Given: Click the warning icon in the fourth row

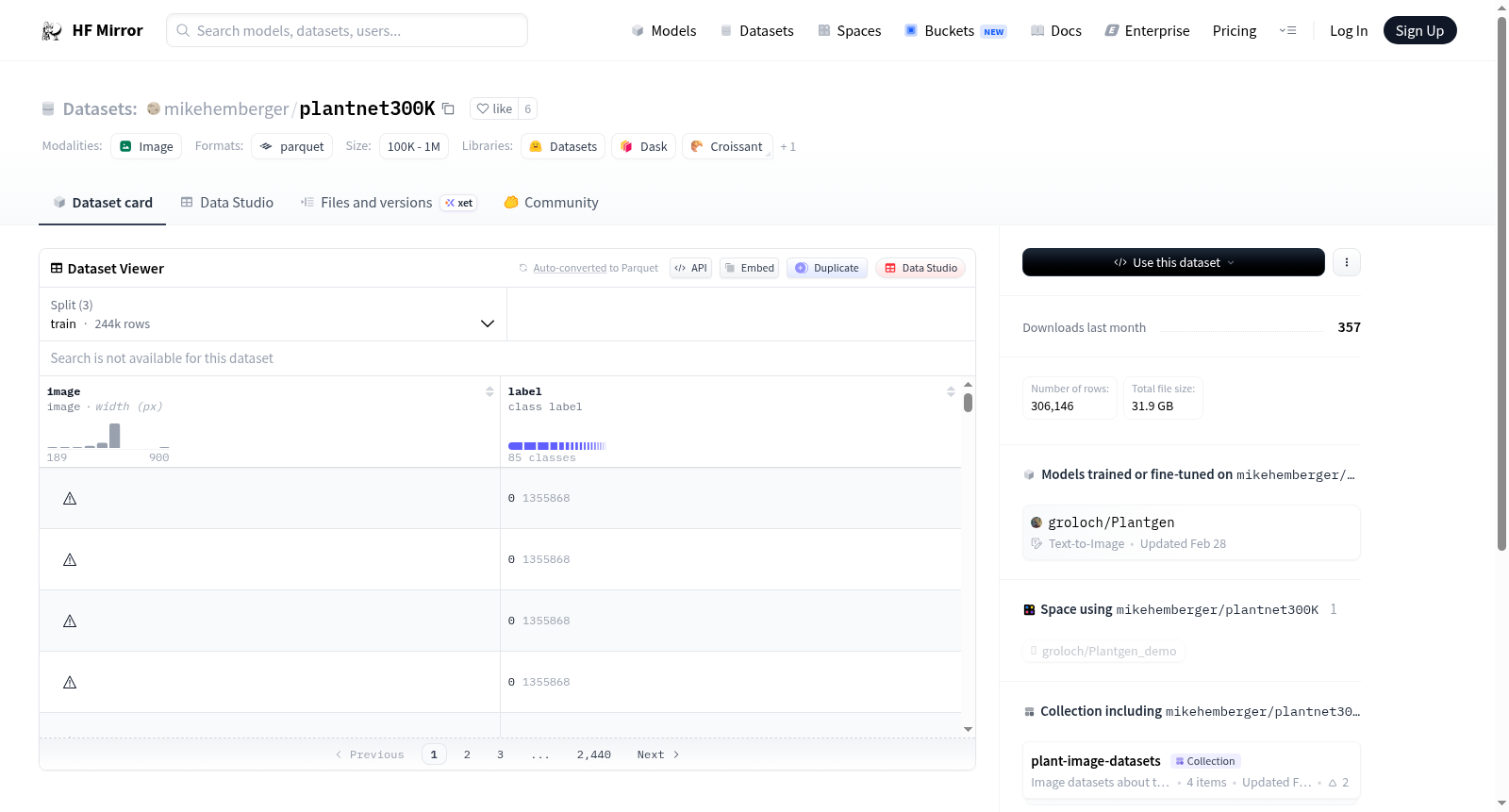Looking at the screenshot, I should pyautogui.click(x=70, y=682).
